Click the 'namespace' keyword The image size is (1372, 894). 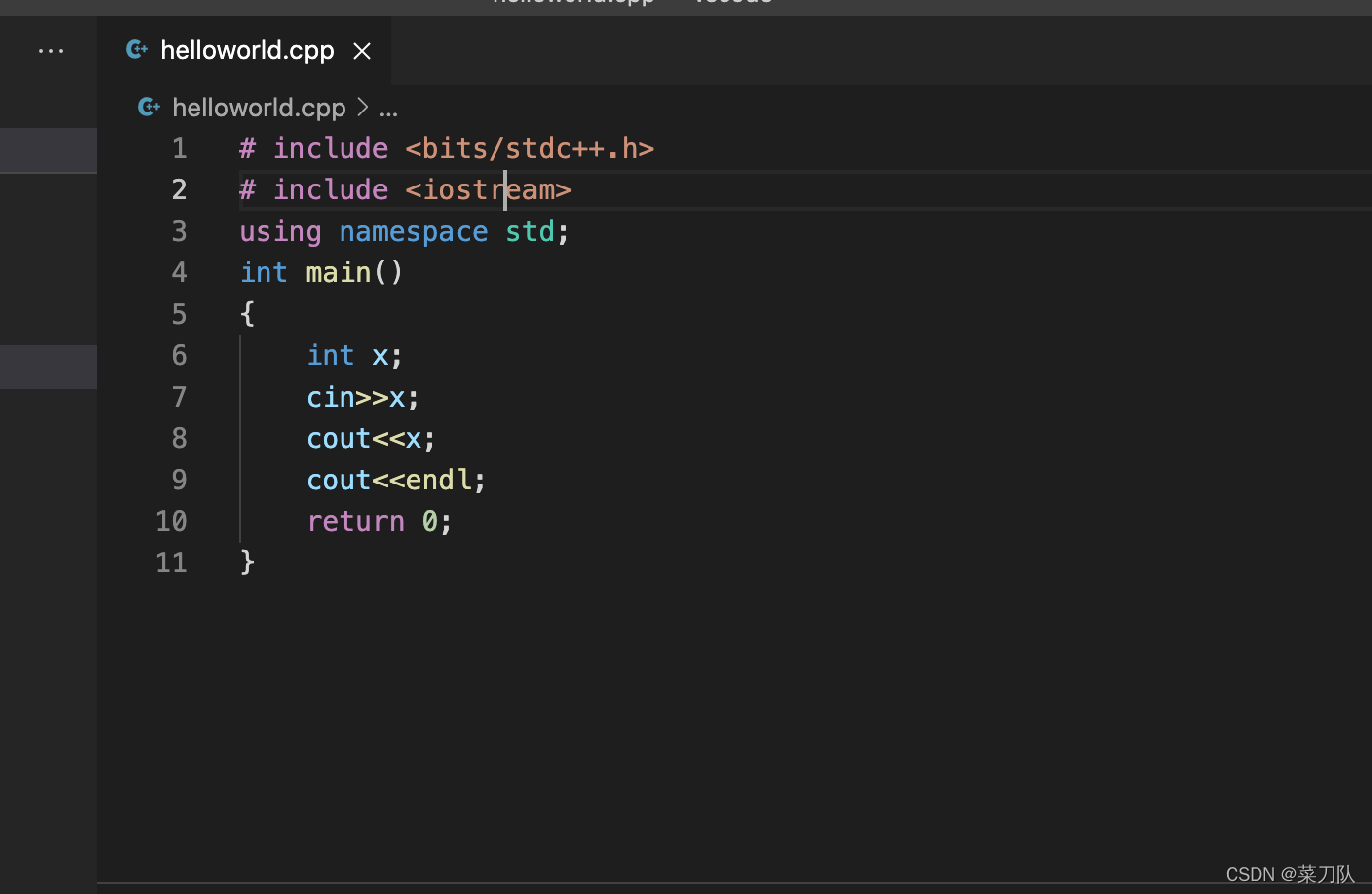coord(414,233)
